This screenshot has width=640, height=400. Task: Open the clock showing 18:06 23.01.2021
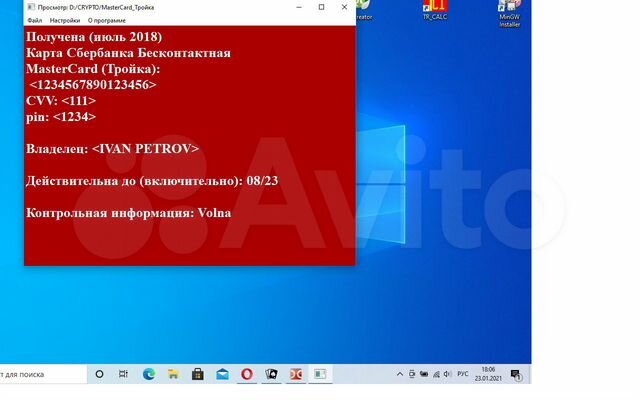488,374
